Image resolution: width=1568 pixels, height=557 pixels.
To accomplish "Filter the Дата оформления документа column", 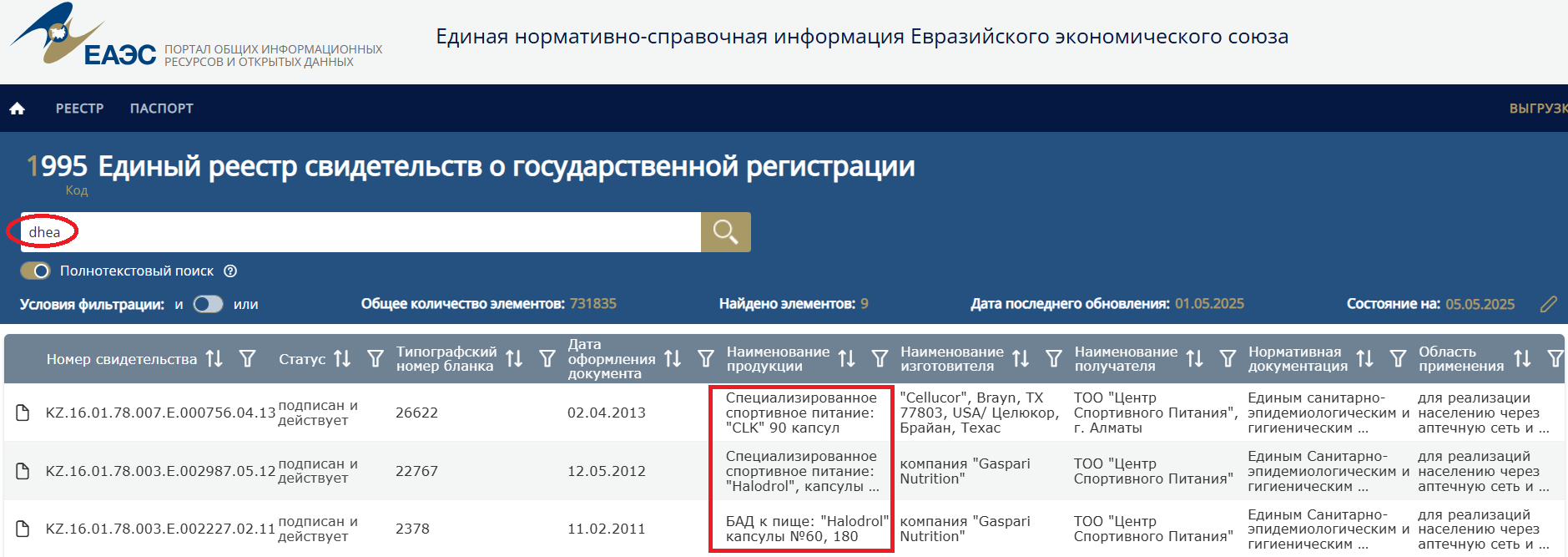I will 706,358.
